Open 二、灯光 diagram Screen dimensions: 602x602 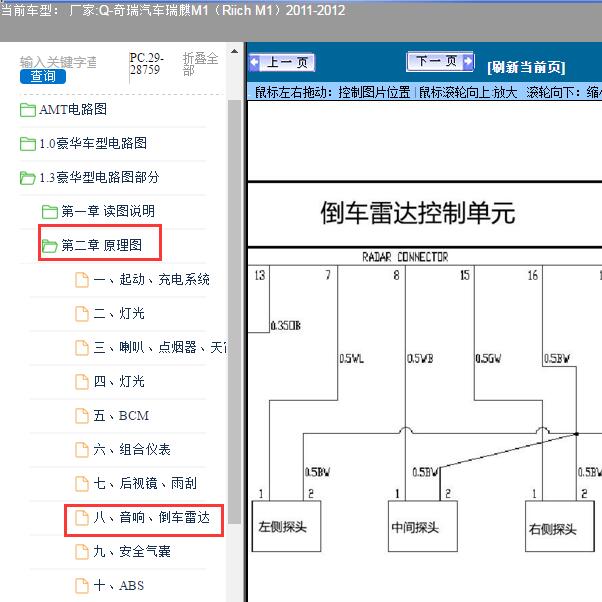pos(119,313)
